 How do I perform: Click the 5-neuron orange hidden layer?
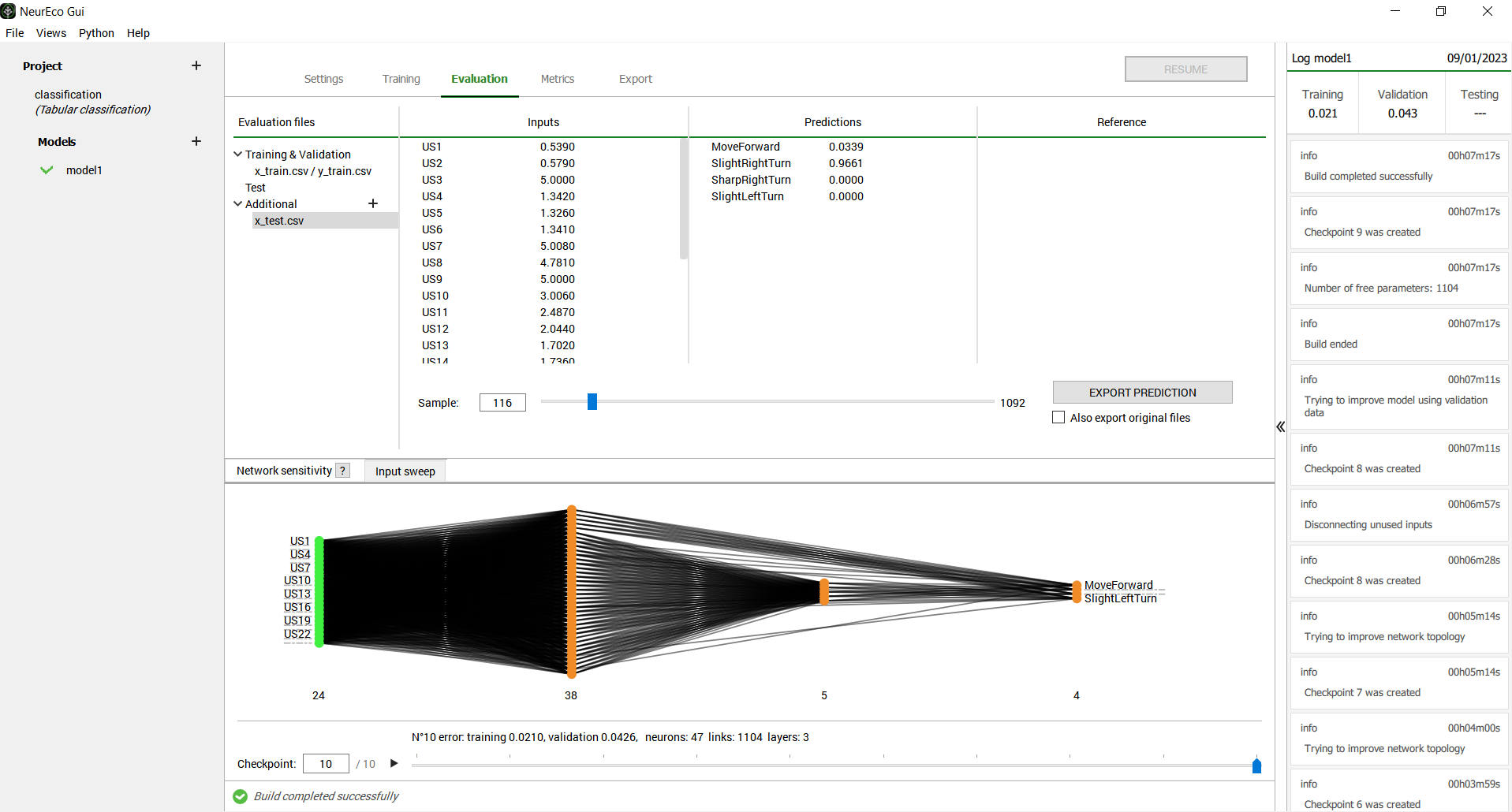(824, 591)
